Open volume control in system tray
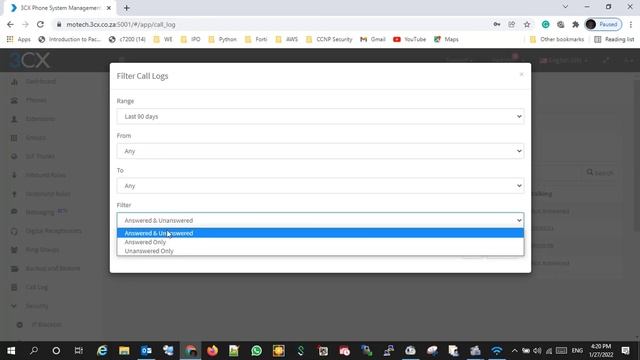The width and height of the screenshot is (640, 360). coord(537,351)
